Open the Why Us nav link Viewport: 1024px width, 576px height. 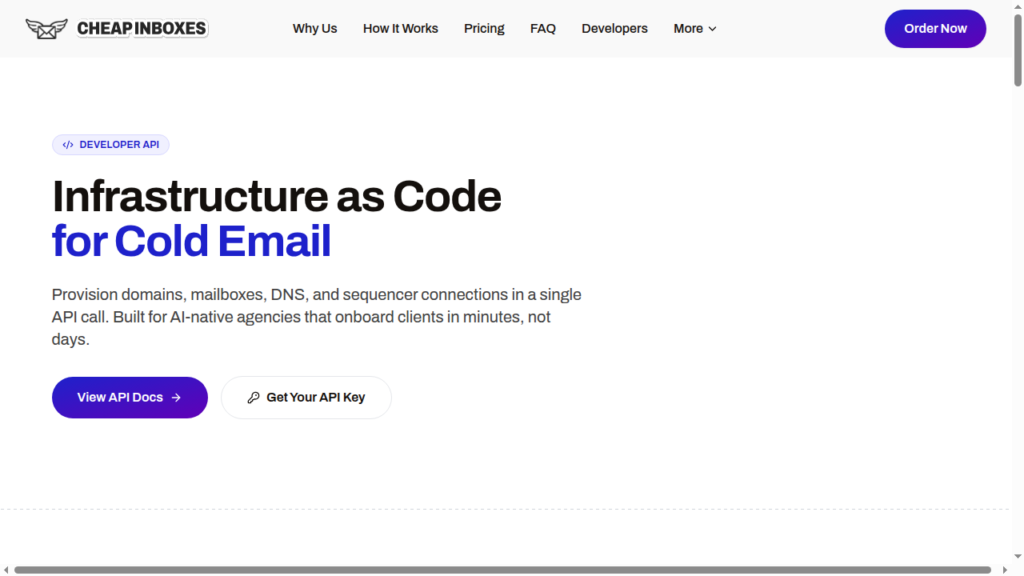pos(315,29)
